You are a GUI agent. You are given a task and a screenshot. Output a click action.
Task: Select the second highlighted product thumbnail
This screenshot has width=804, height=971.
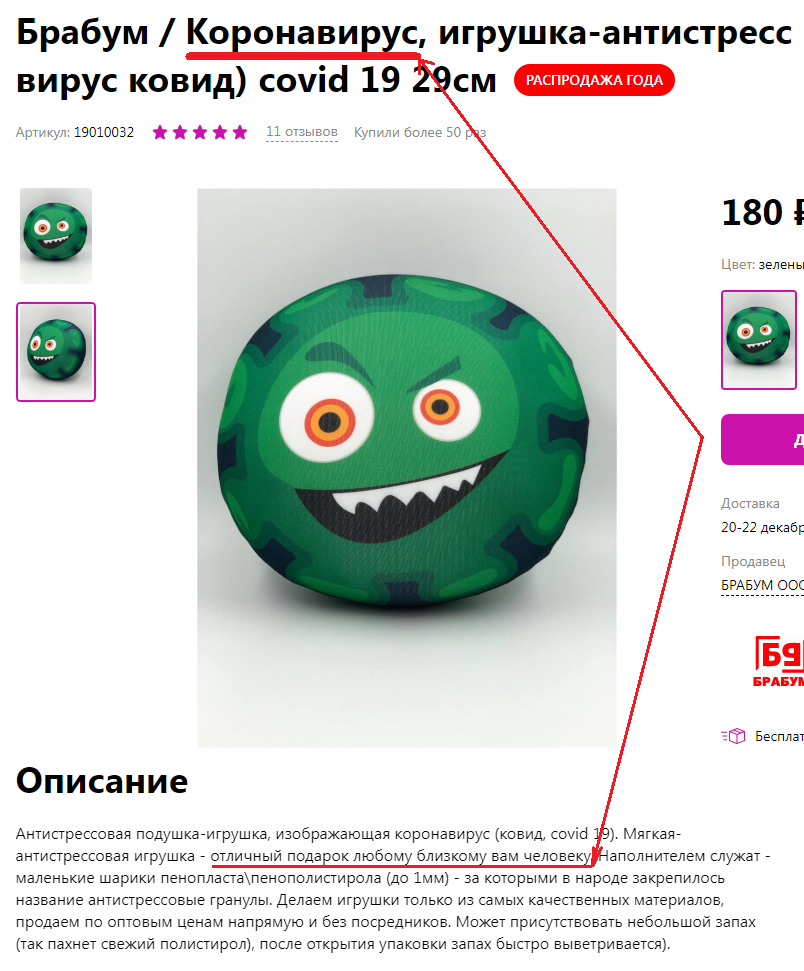[x=56, y=352]
